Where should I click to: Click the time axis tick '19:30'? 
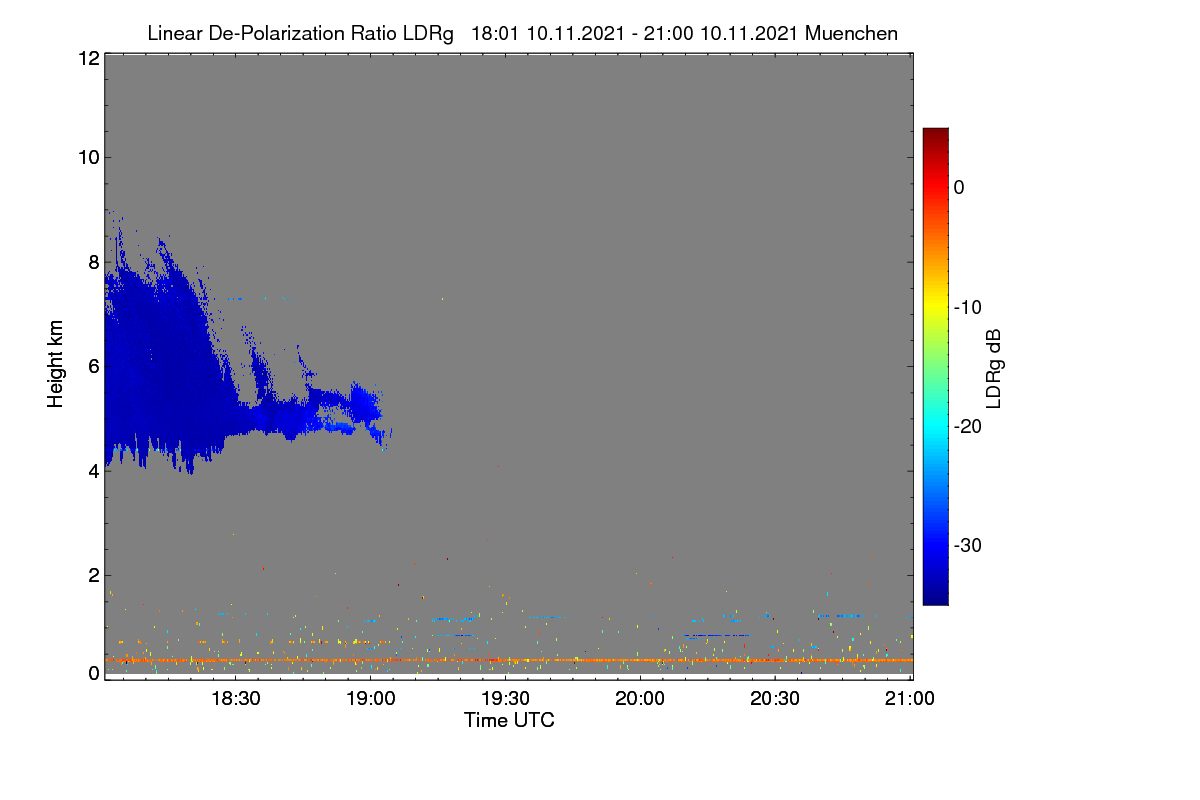tap(506, 698)
